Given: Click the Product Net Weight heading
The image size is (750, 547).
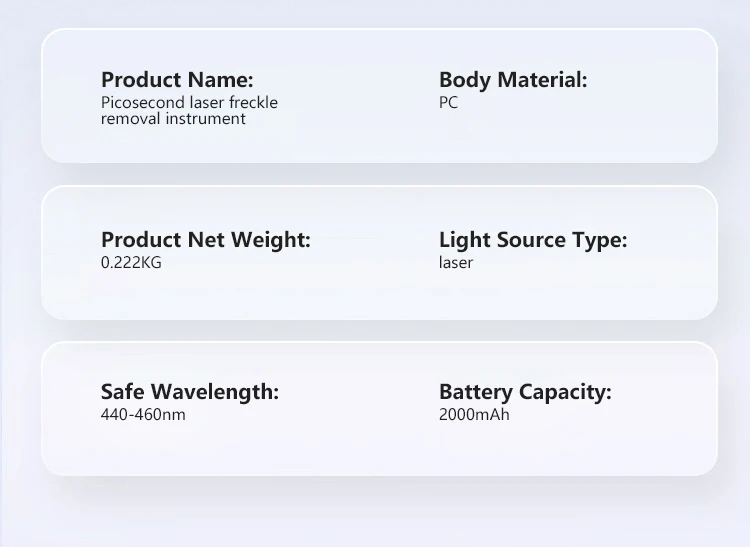Looking at the screenshot, I should point(206,240).
